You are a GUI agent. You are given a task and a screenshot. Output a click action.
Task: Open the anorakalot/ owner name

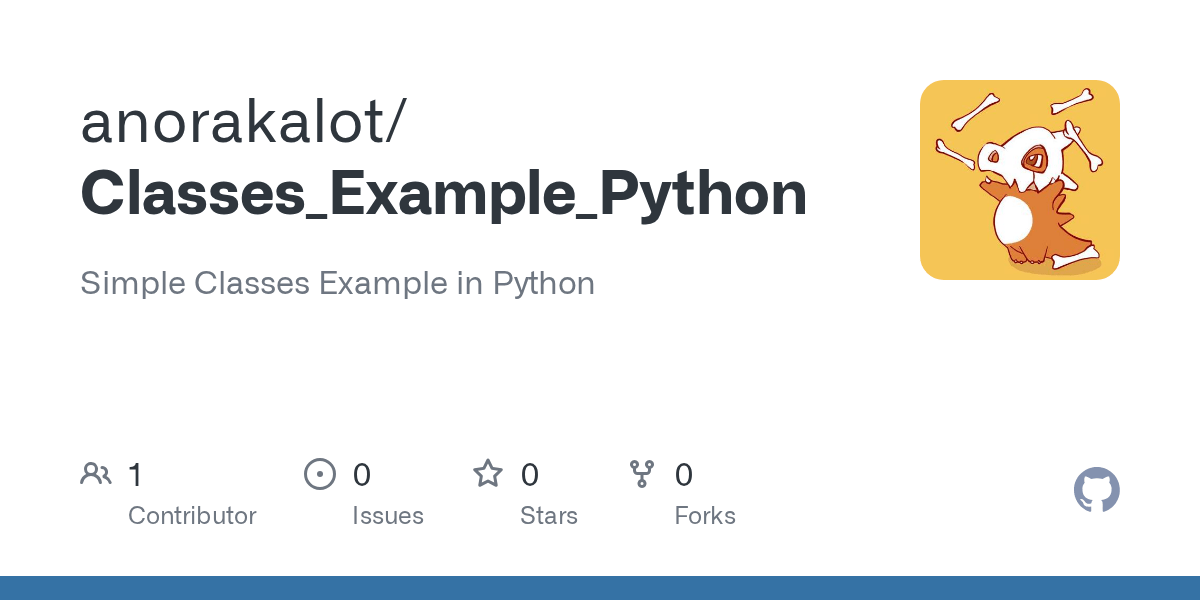[243, 122]
